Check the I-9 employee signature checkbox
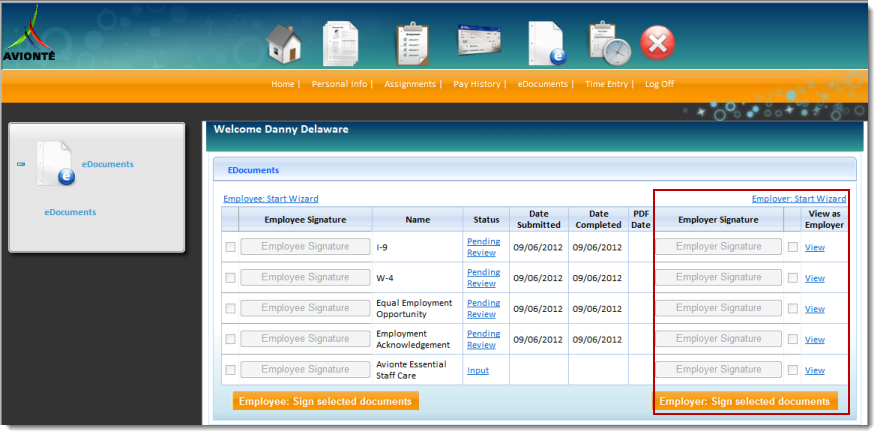Image resolution: width=879 pixels, height=436 pixels. 231,247
